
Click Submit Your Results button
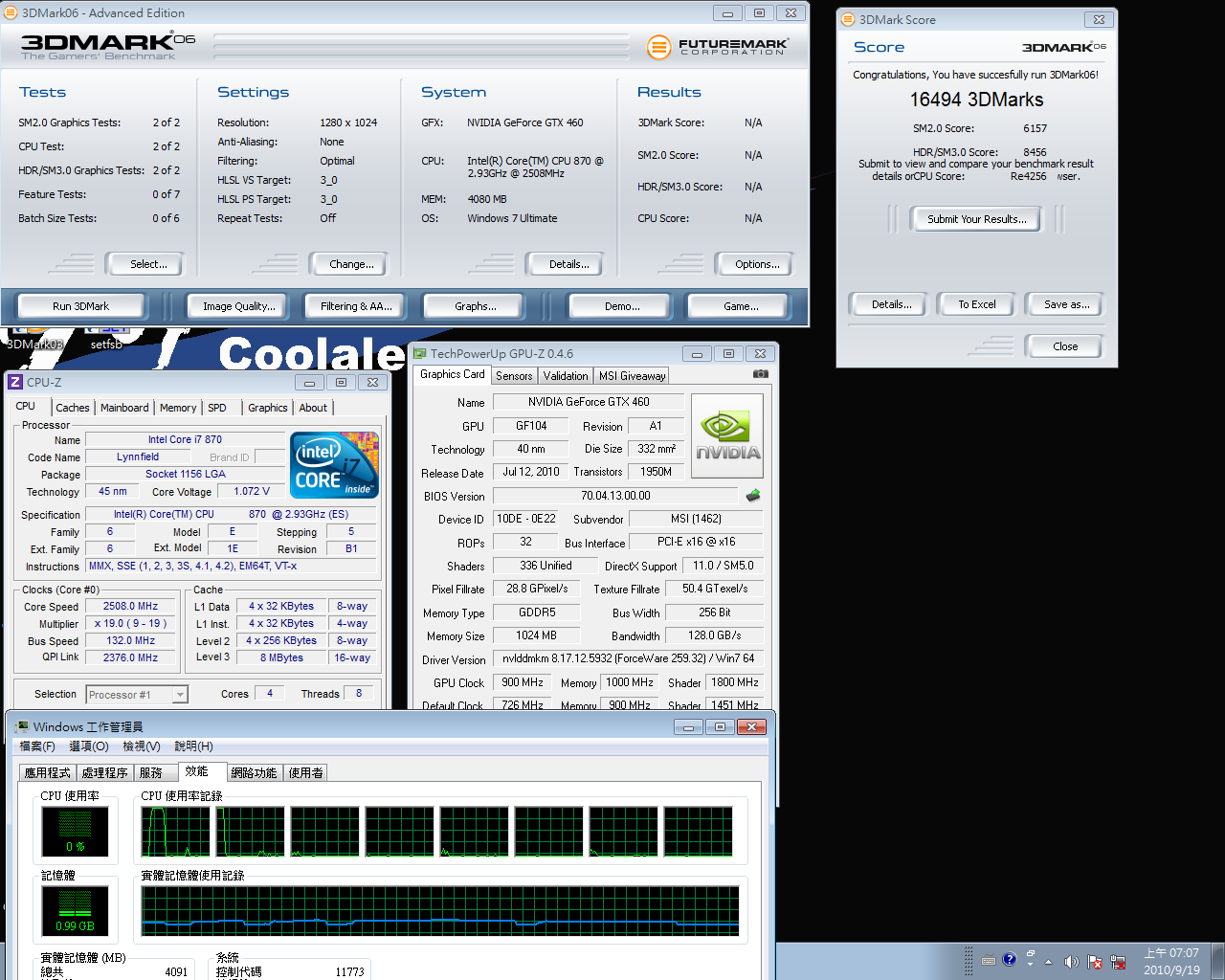click(x=976, y=219)
